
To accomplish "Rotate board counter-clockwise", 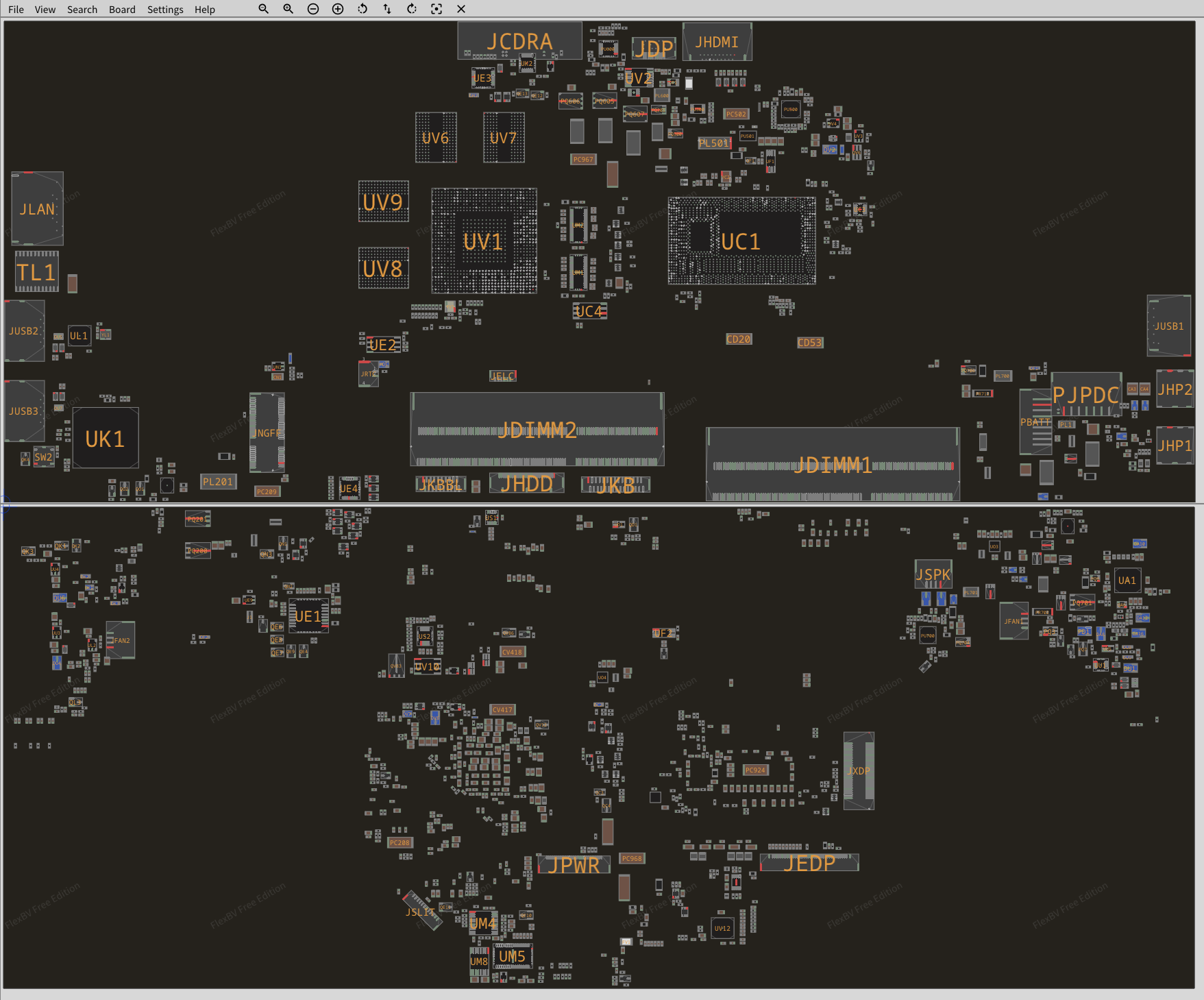I will point(363,9).
